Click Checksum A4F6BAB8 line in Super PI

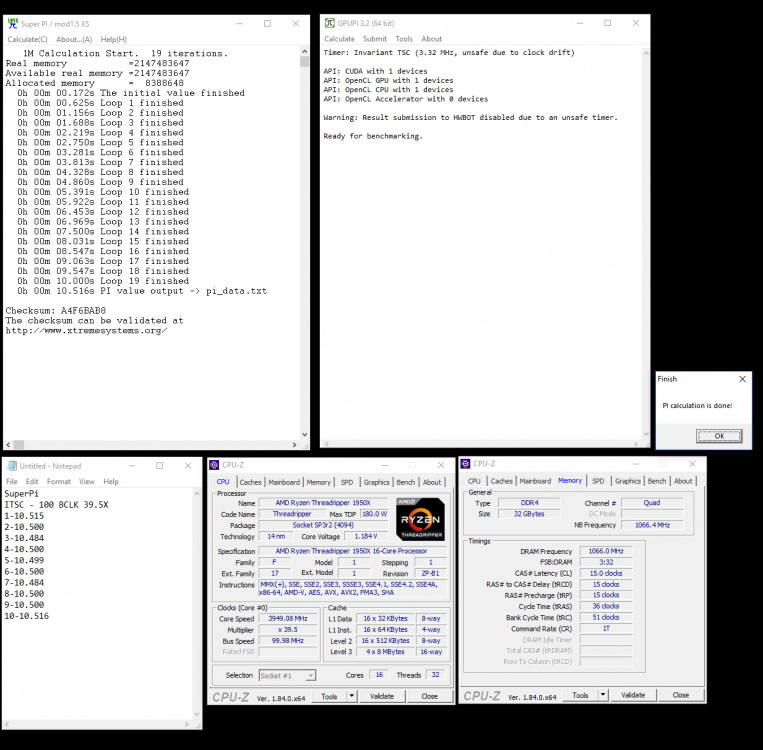click(x=55, y=311)
